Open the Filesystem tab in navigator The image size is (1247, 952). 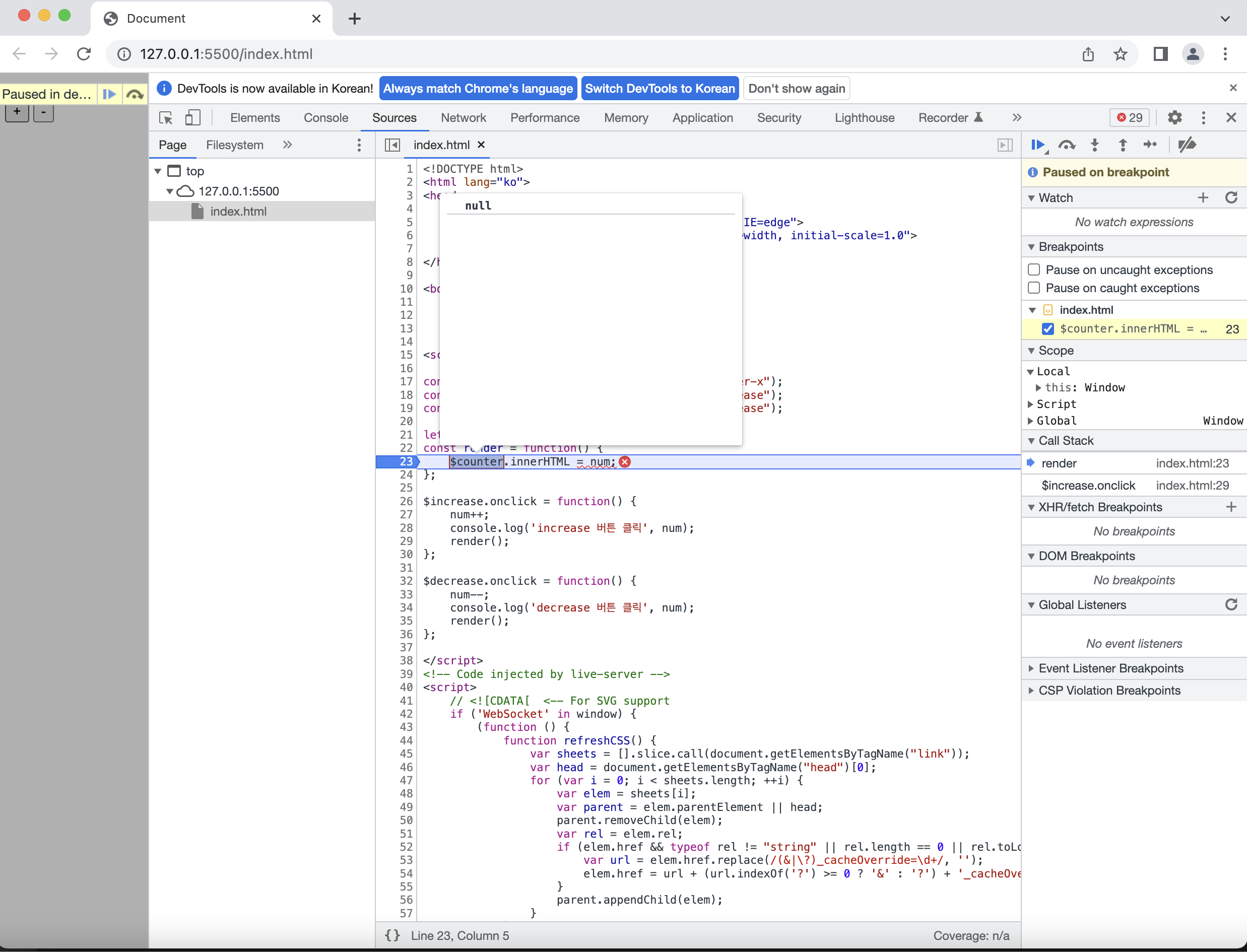tap(234, 145)
